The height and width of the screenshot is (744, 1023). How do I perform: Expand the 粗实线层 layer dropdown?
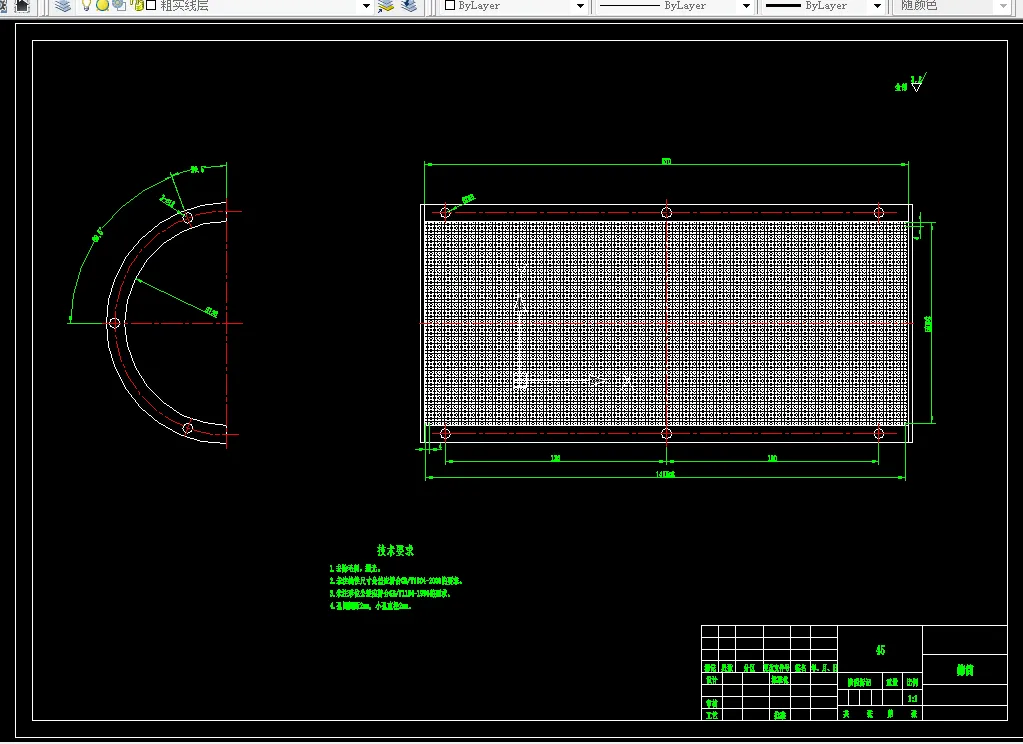(366, 6)
